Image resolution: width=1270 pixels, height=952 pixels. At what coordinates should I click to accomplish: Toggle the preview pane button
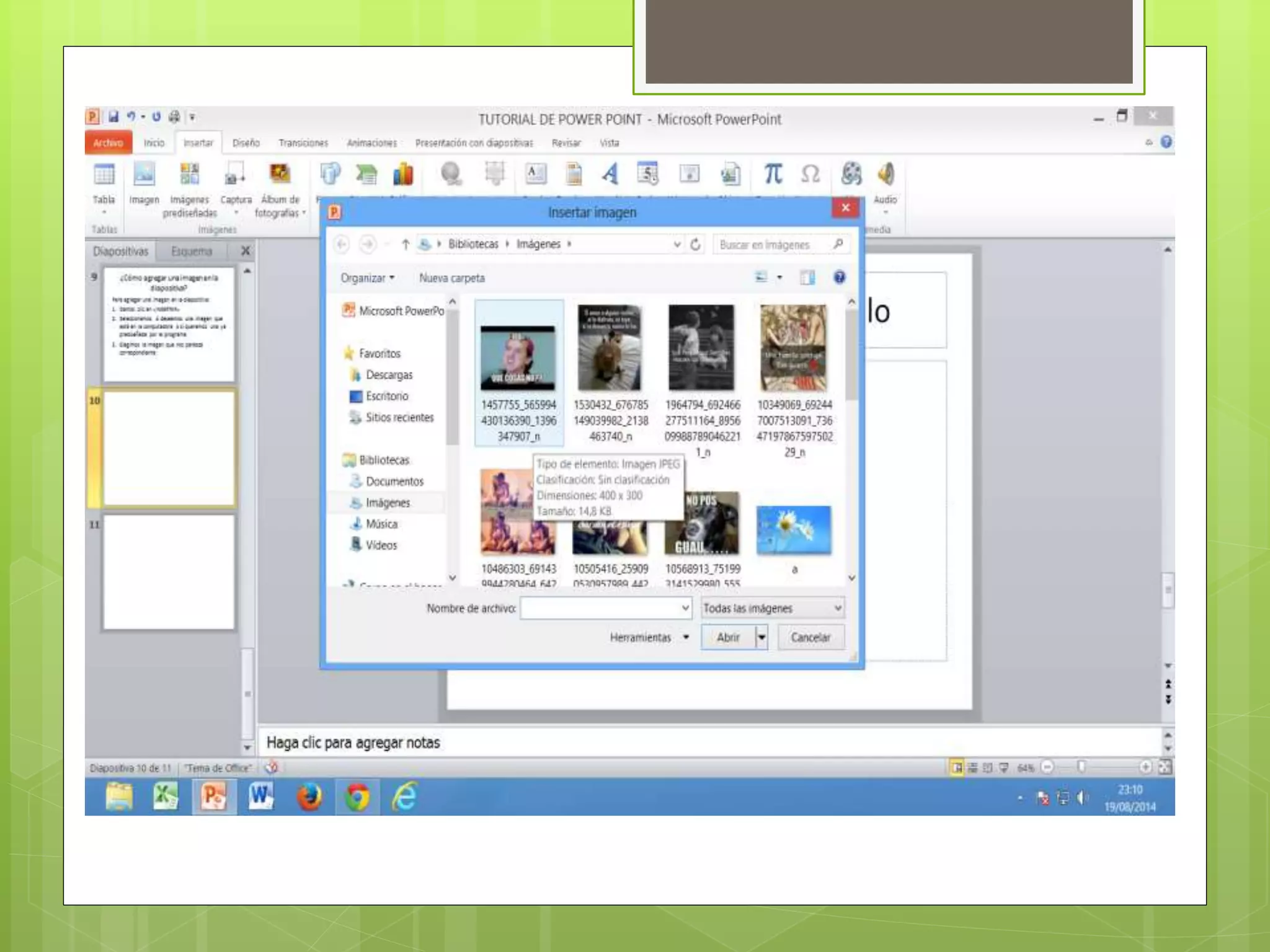click(807, 278)
